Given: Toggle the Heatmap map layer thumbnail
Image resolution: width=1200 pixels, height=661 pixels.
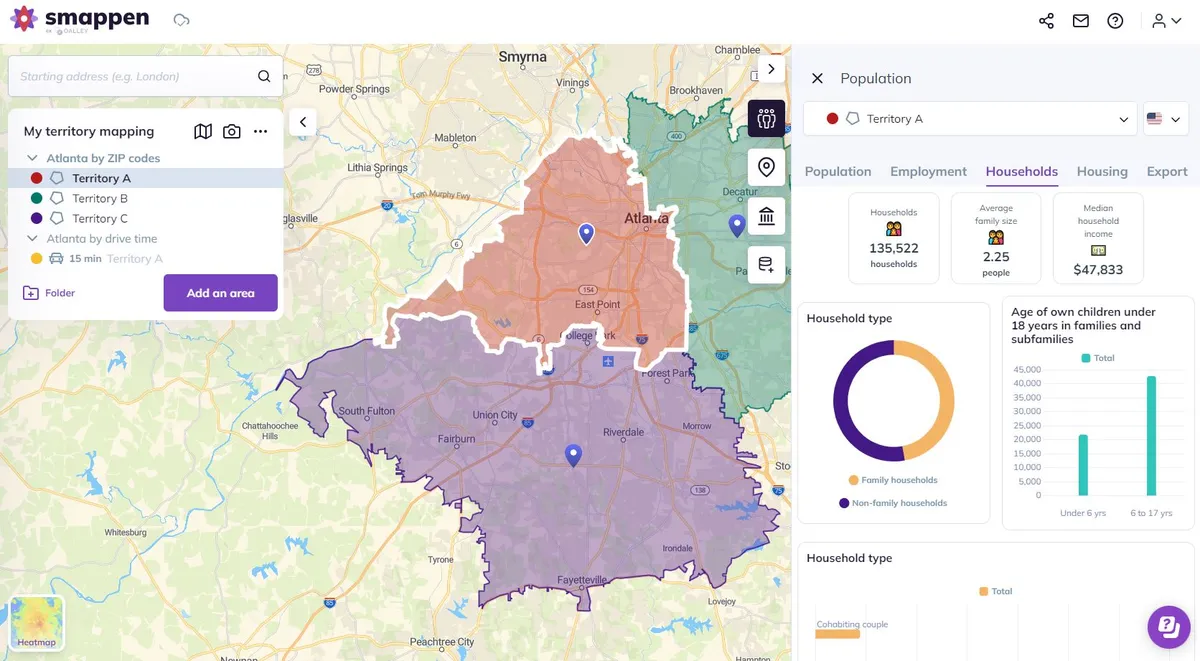Looking at the screenshot, I should coord(37,623).
